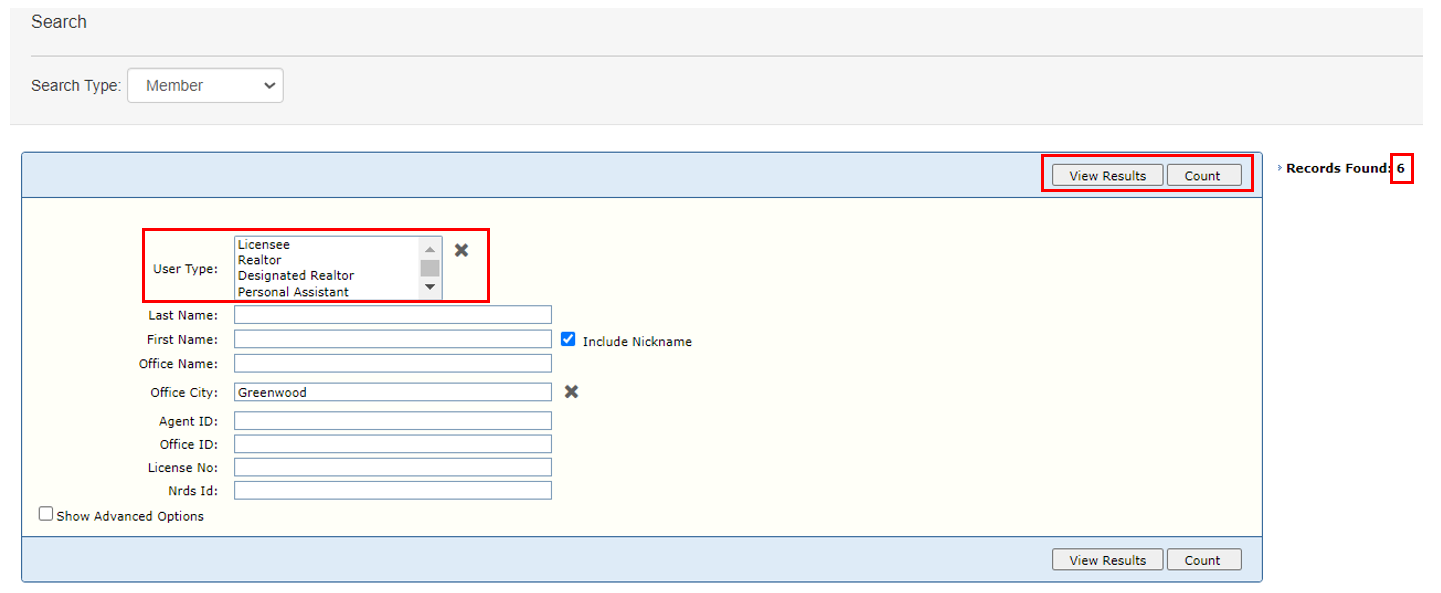Image resolution: width=1441 pixels, height=593 pixels.
Task: Click the User Type list scrollbar thumb
Action: tap(430, 268)
